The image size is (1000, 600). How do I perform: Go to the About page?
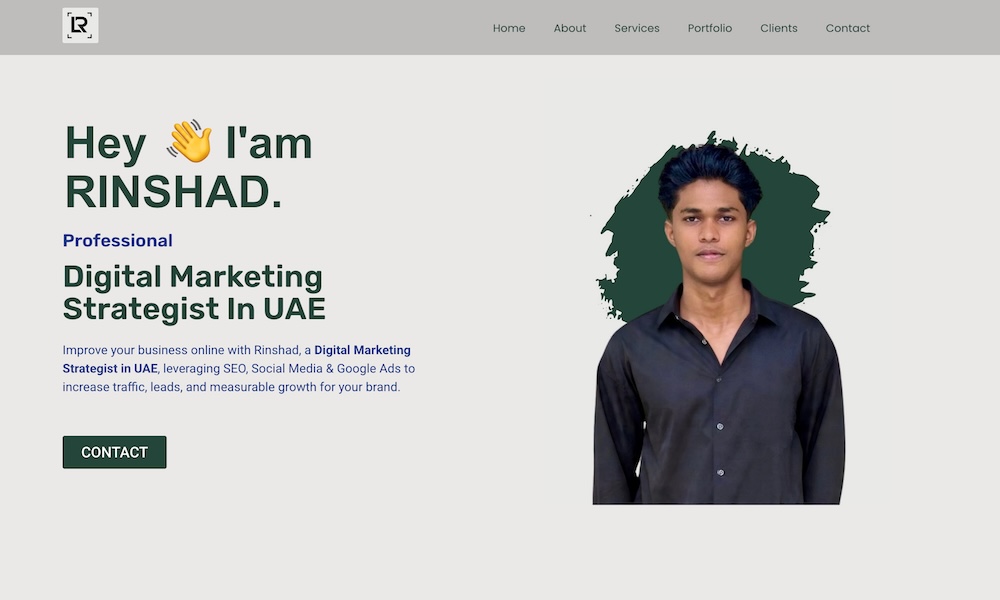pyautogui.click(x=570, y=28)
